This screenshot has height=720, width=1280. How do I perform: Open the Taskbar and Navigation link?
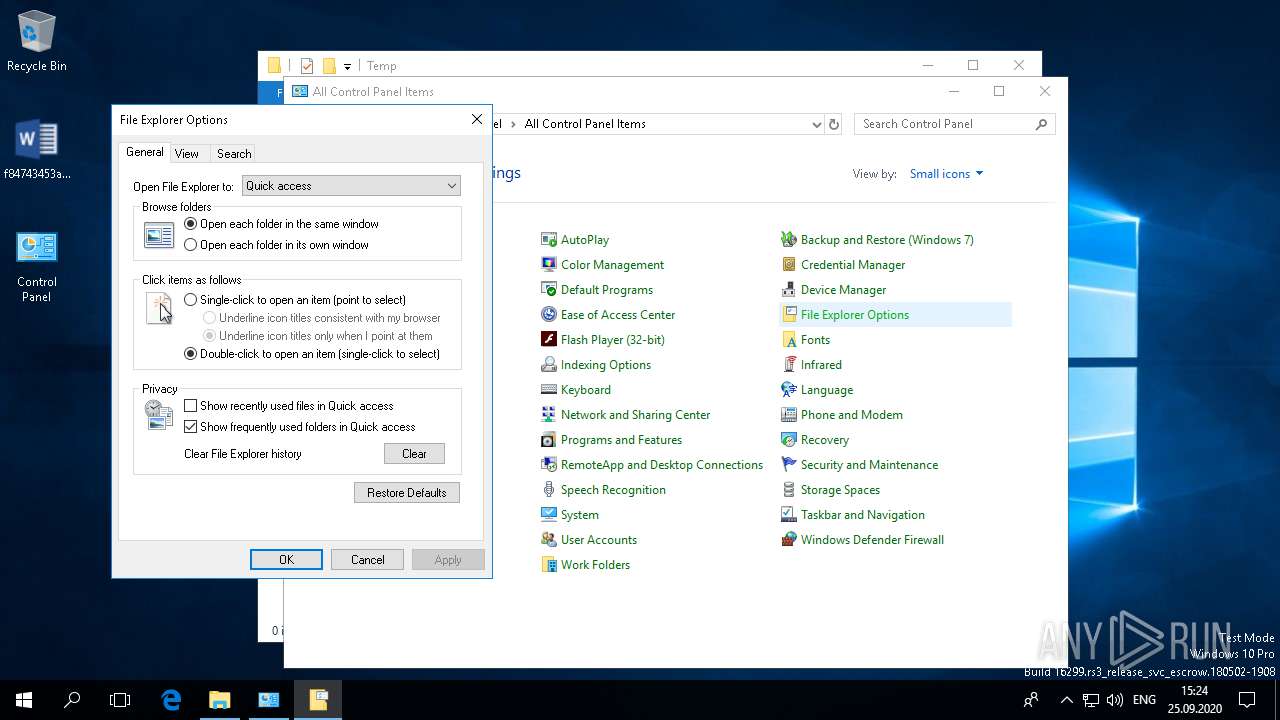862,515
